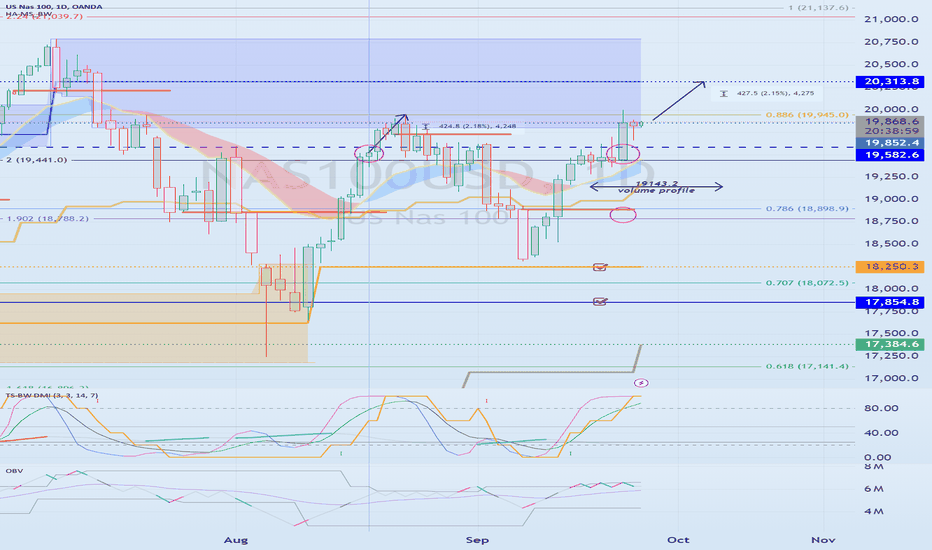This screenshot has width=932, height=550.
Task: Click the 20:38:59 countdown timer label
Action: click(x=890, y=131)
